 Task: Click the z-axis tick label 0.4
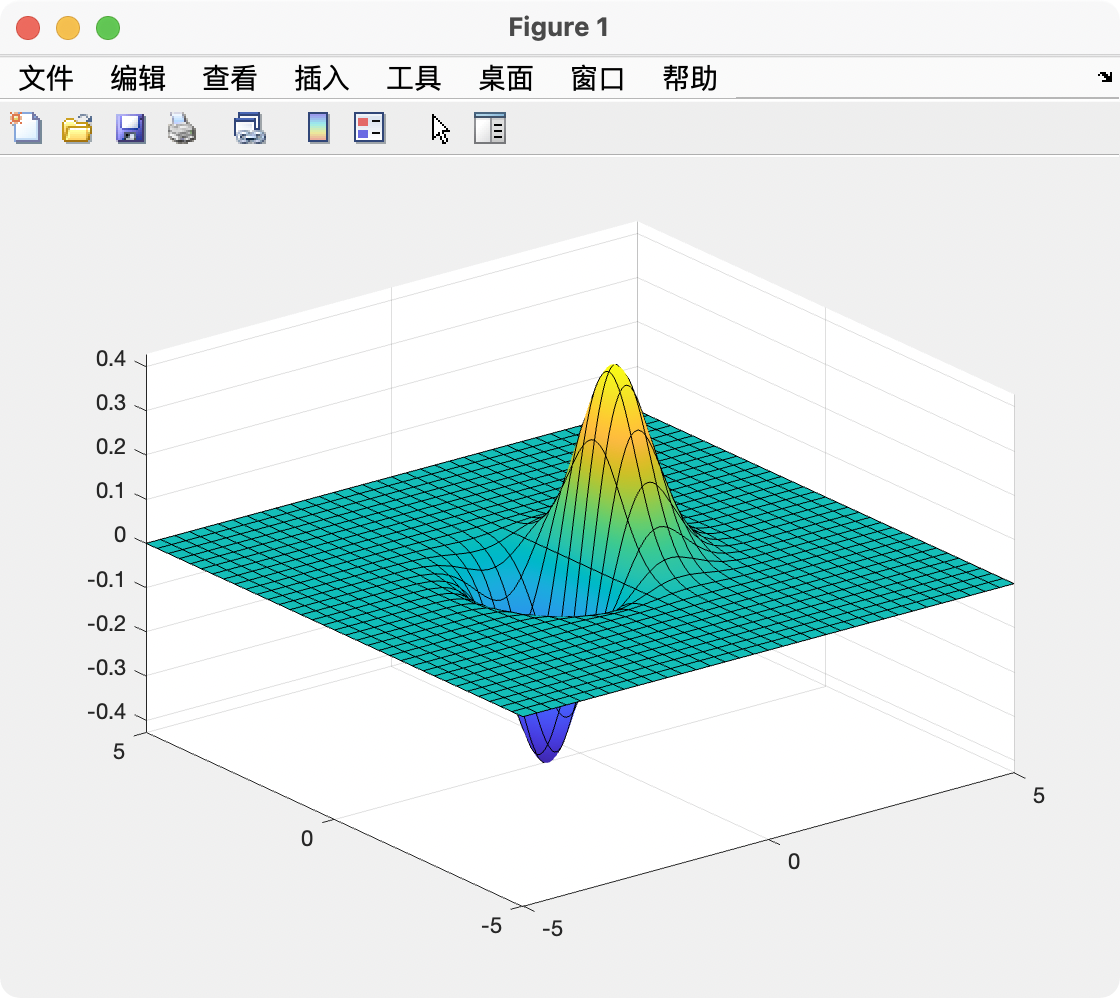coord(111,359)
